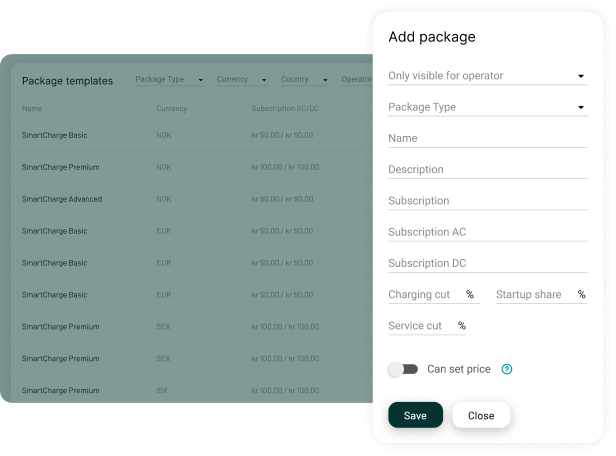Open the Package Type dropdown in dialog
This screenshot has width=616, height=456.
point(487,107)
